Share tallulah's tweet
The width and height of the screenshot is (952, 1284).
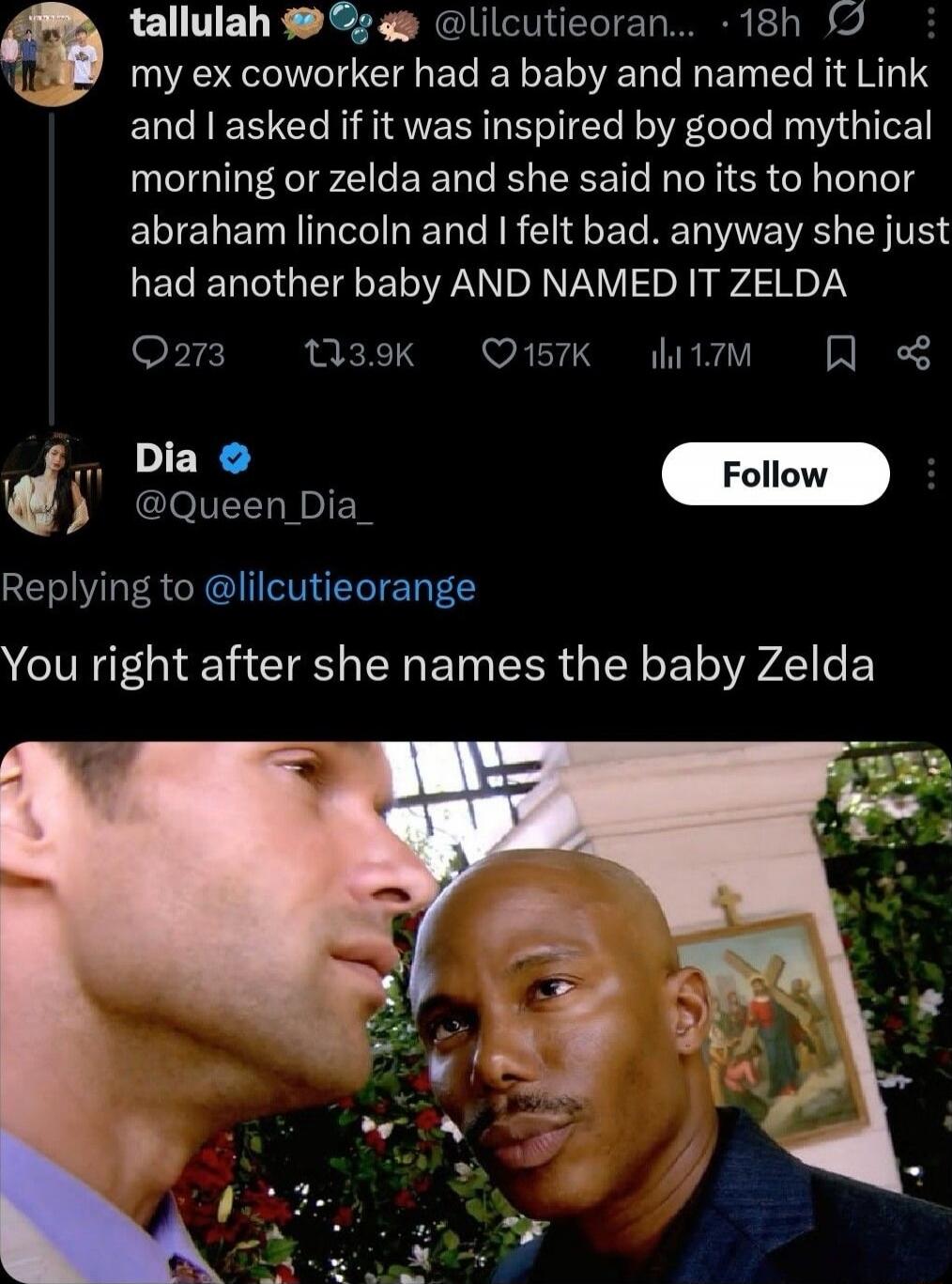click(x=914, y=353)
